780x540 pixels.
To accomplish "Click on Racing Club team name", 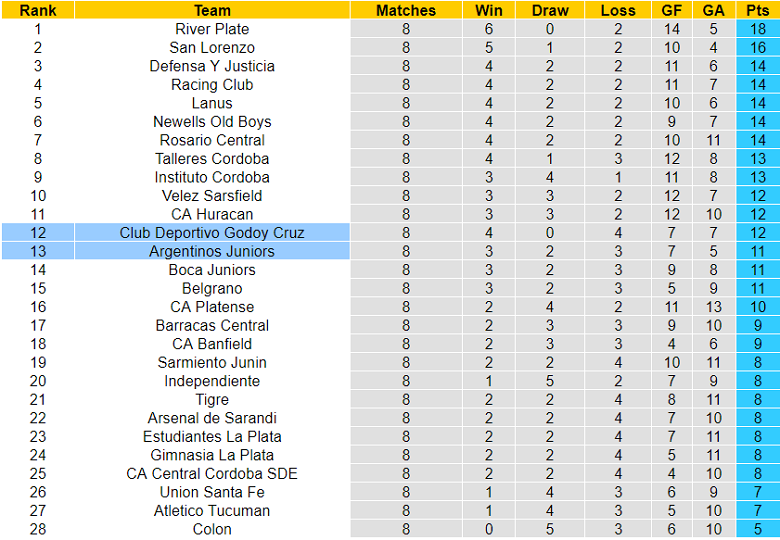I will click(x=212, y=85).
